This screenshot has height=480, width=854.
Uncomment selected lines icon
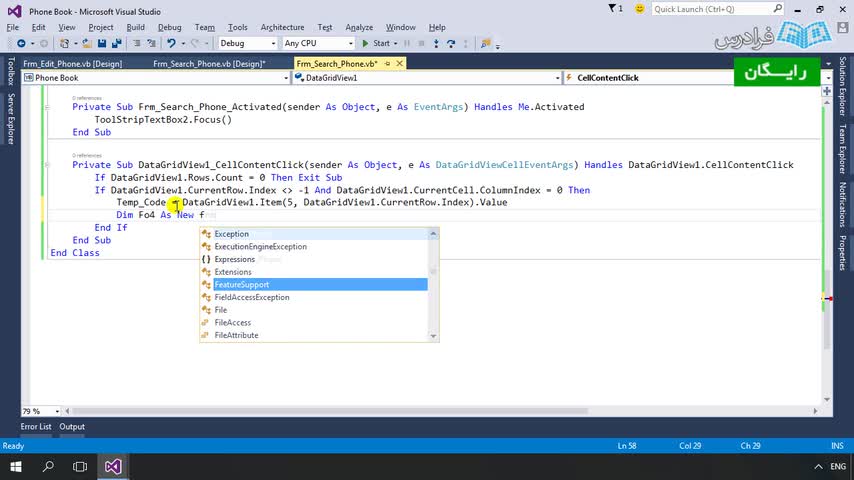point(151,43)
